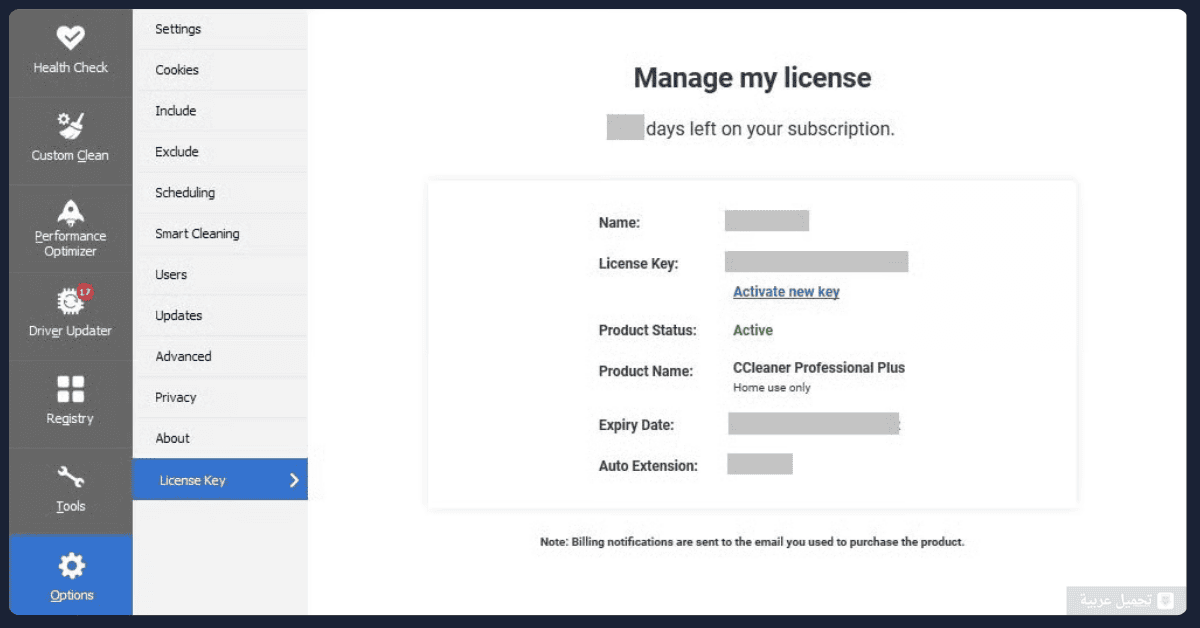
Task: Click the Activate new key link
Action: [x=786, y=292]
